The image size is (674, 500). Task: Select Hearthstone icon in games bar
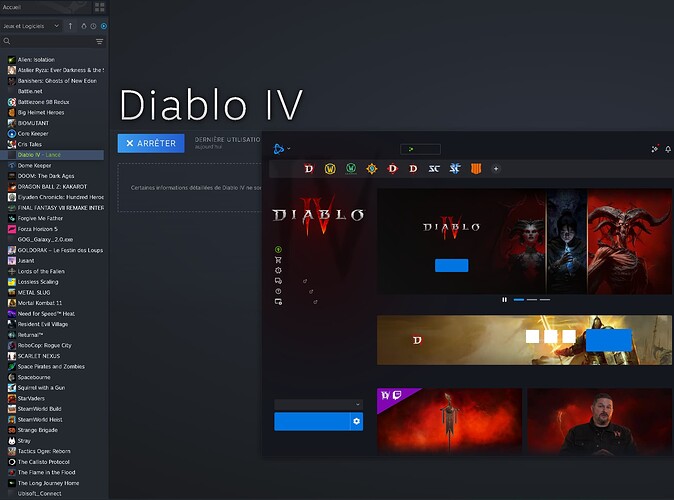tap(372, 169)
